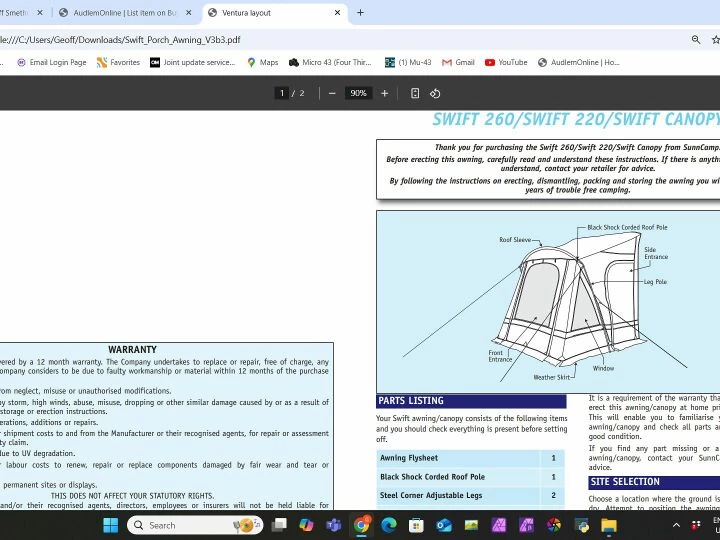Screen dimensions: 720x540
Task: Select the Awning Flysheet row
Action: (470, 458)
